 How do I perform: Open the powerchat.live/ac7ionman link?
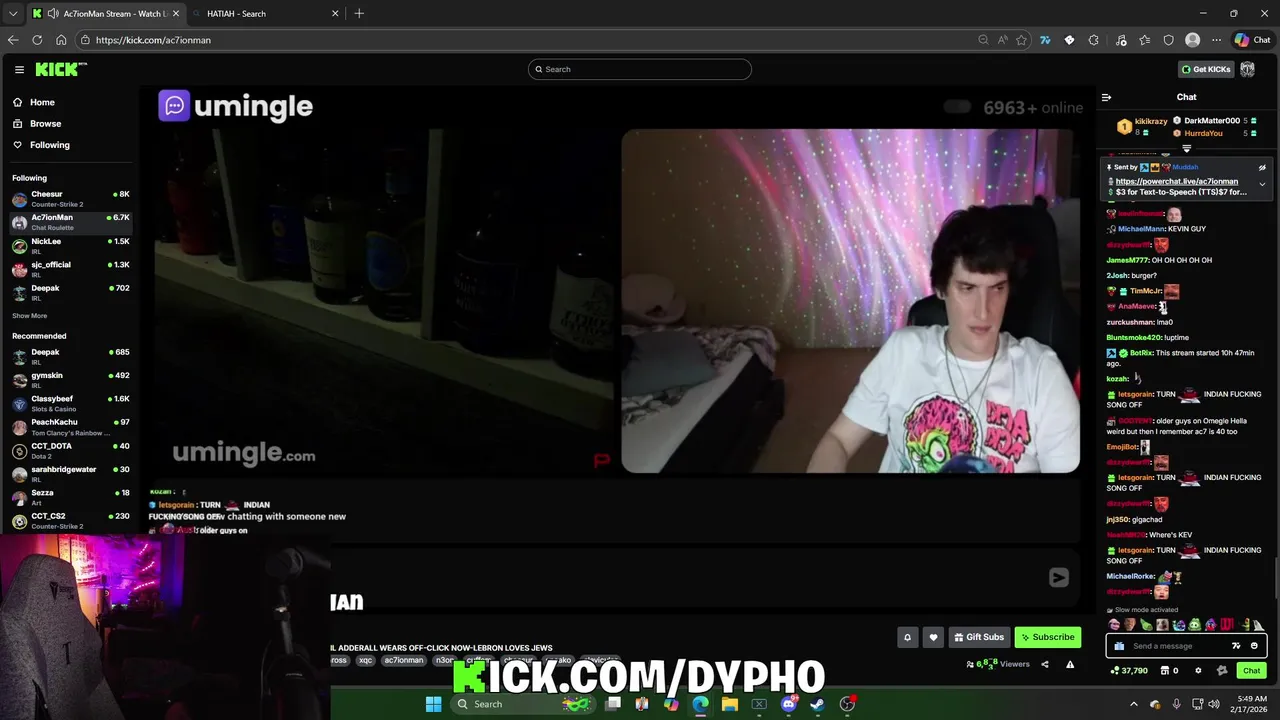(1176, 181)
